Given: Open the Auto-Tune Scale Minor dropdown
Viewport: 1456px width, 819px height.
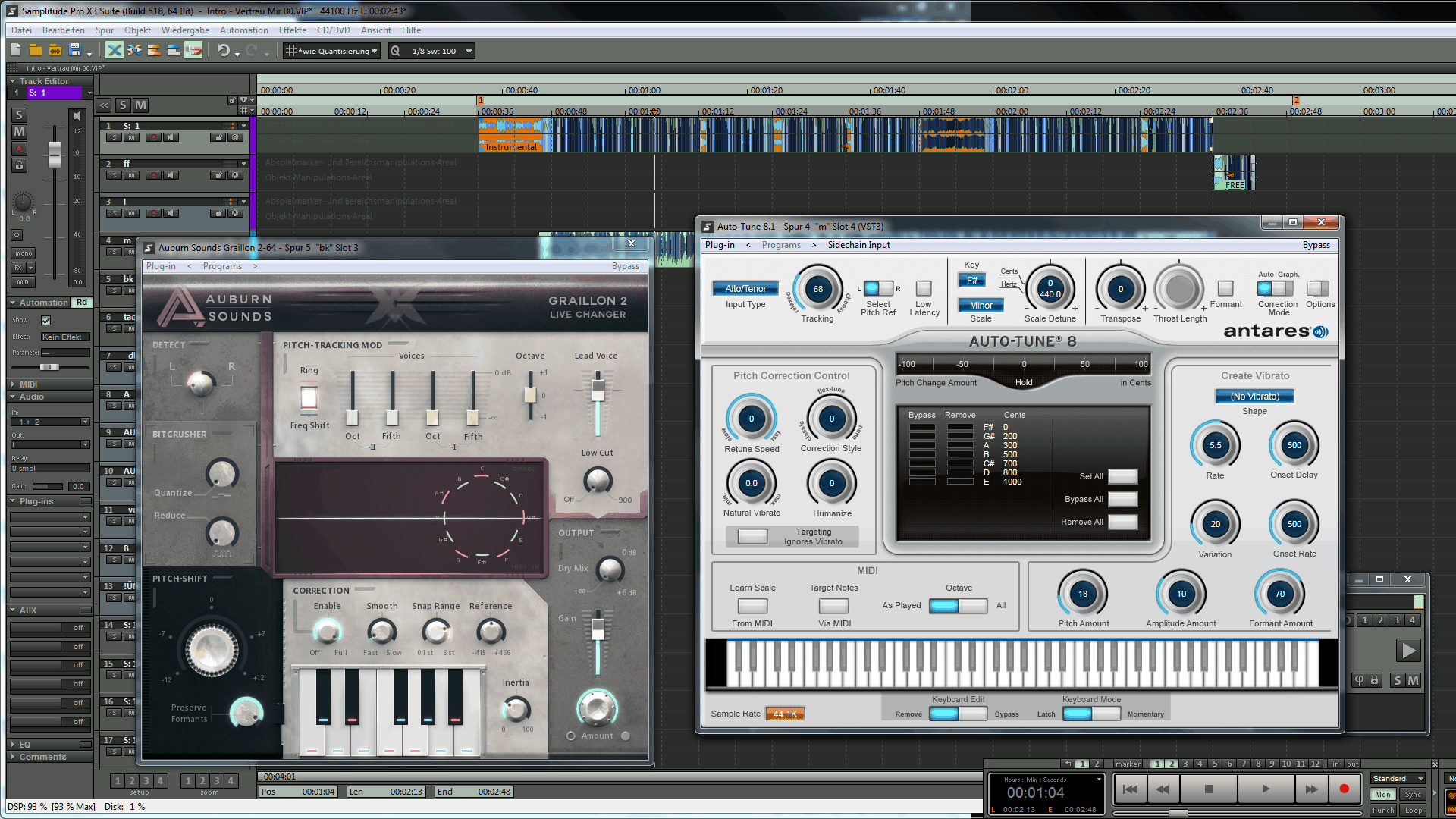Looking at the screenshot, I should pyautogui.click(x=981, y=306).
